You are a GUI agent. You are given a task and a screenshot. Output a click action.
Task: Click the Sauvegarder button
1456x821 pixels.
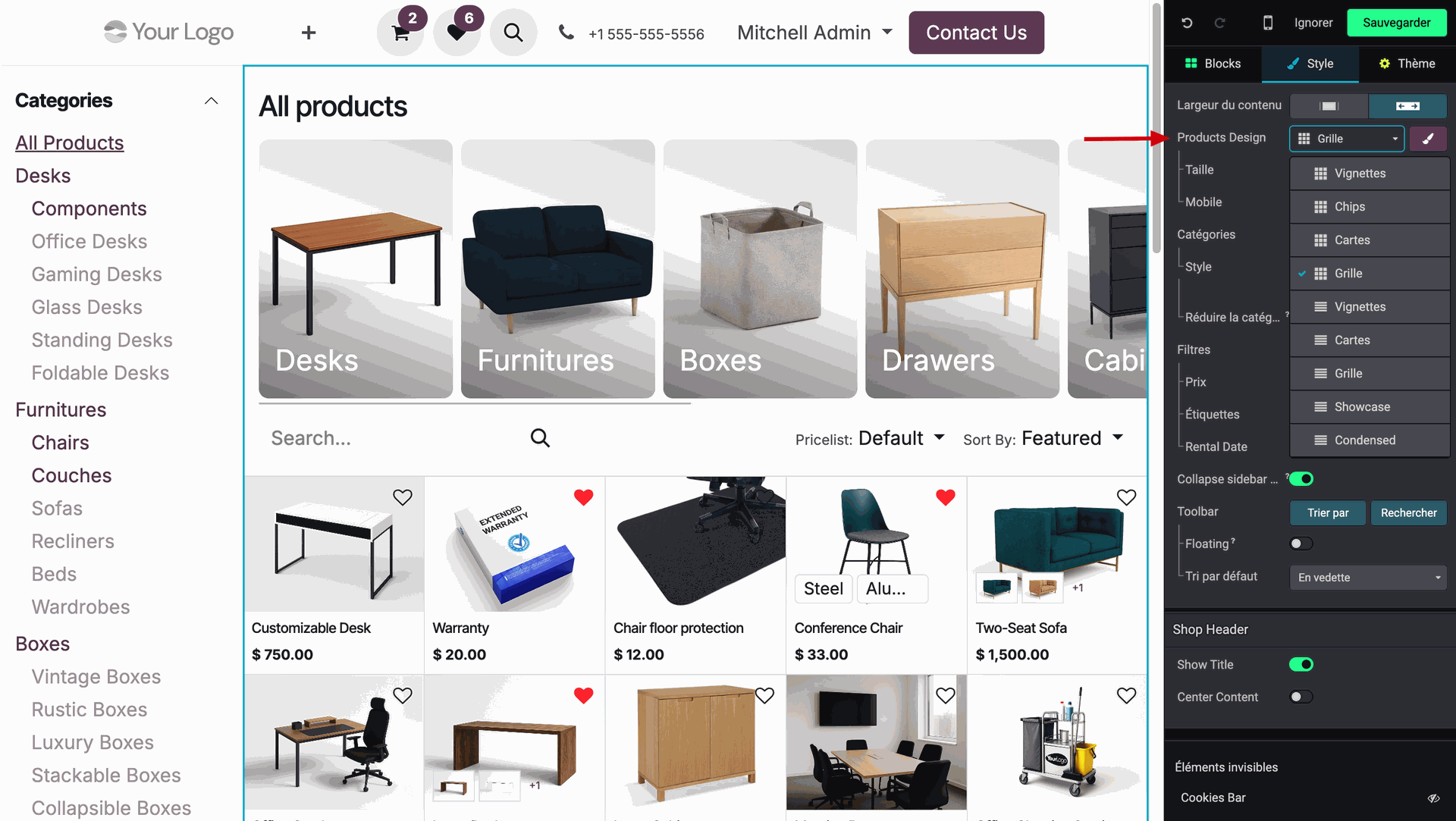click(x=1396, y=23)
